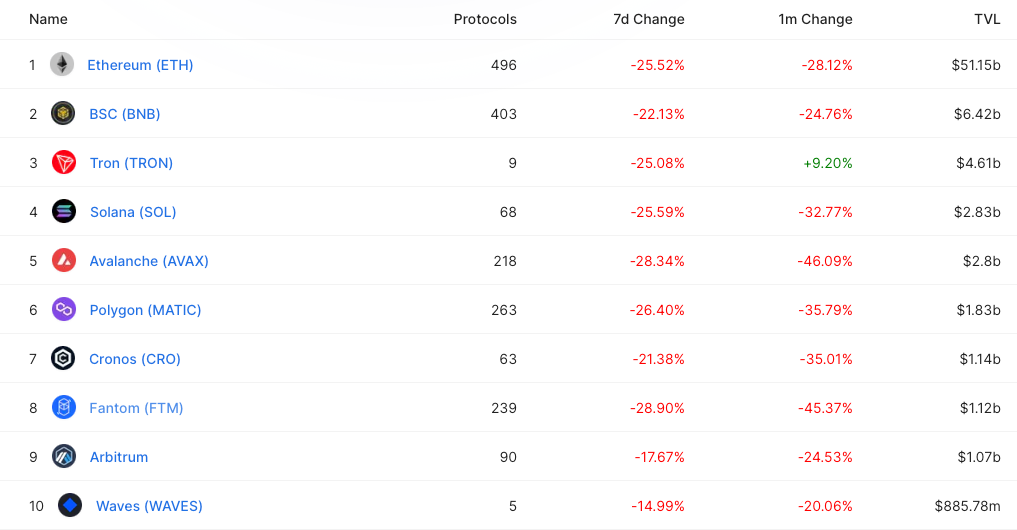Open the BSC (BNB) chain link
Viewport: 1017px width, 530px height.
click(125, 114)
